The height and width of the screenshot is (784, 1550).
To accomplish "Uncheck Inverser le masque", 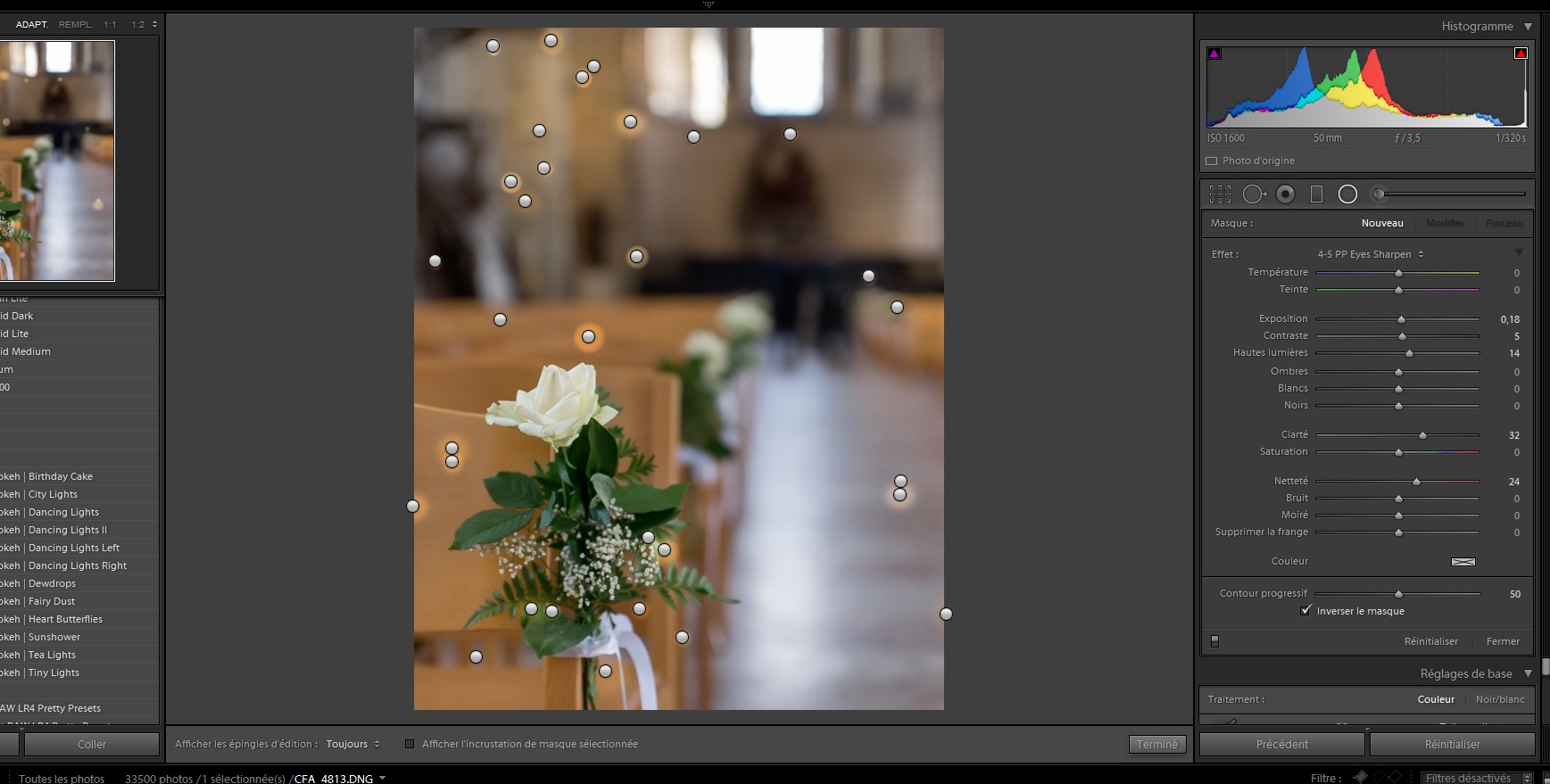I will 1306,611.
